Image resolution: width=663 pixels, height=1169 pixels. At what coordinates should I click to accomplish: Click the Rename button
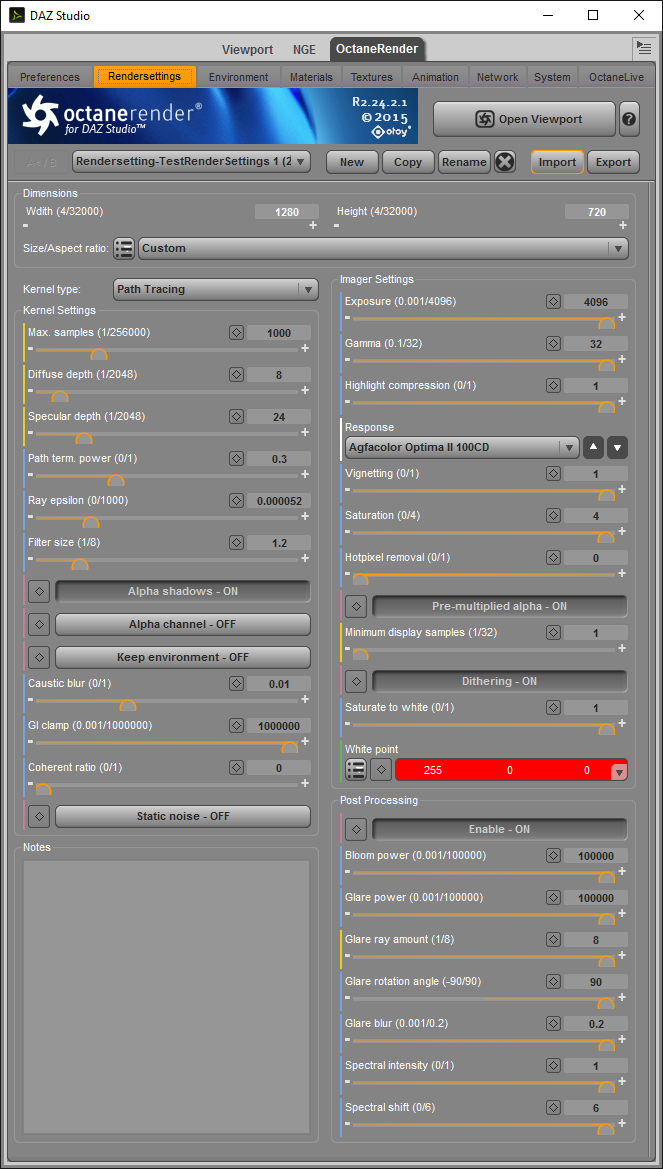tap(464, 162)
